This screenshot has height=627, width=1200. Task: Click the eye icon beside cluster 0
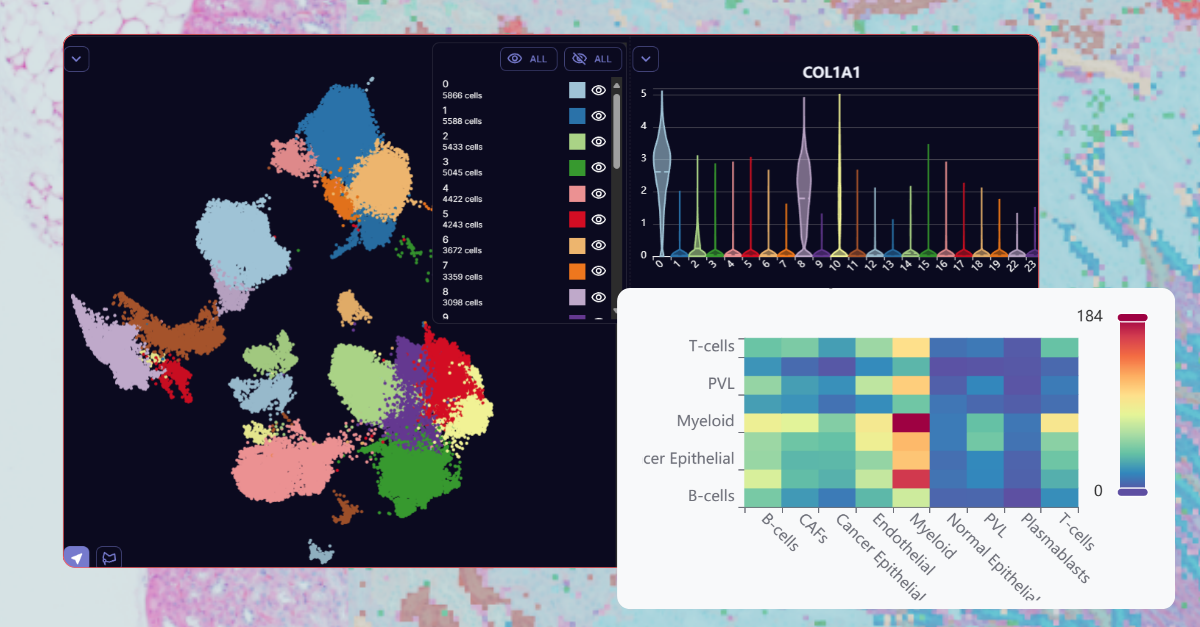(x=598, y=90)
